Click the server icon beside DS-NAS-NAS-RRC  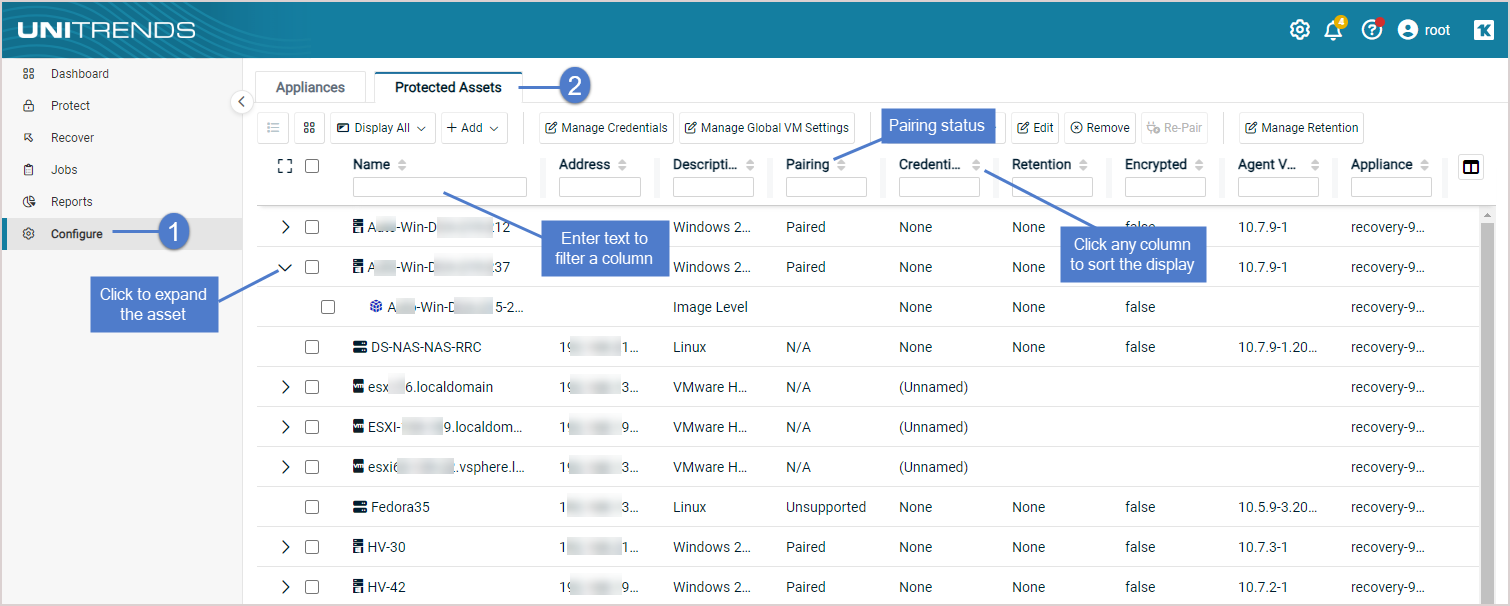pyautogui.click(x=360, y=347)
